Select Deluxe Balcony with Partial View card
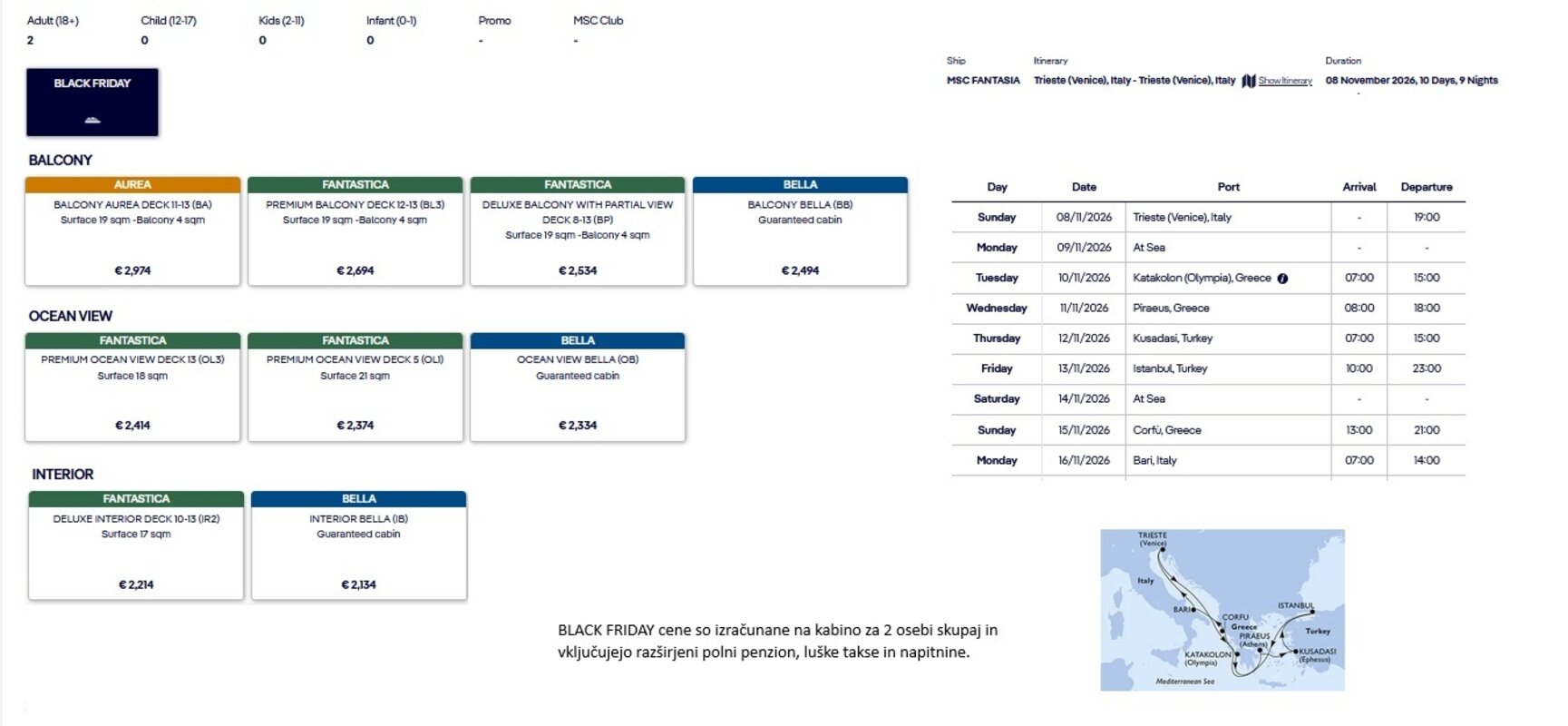The width and height of the screenshot is (1568, 726). tap(578, 231)
